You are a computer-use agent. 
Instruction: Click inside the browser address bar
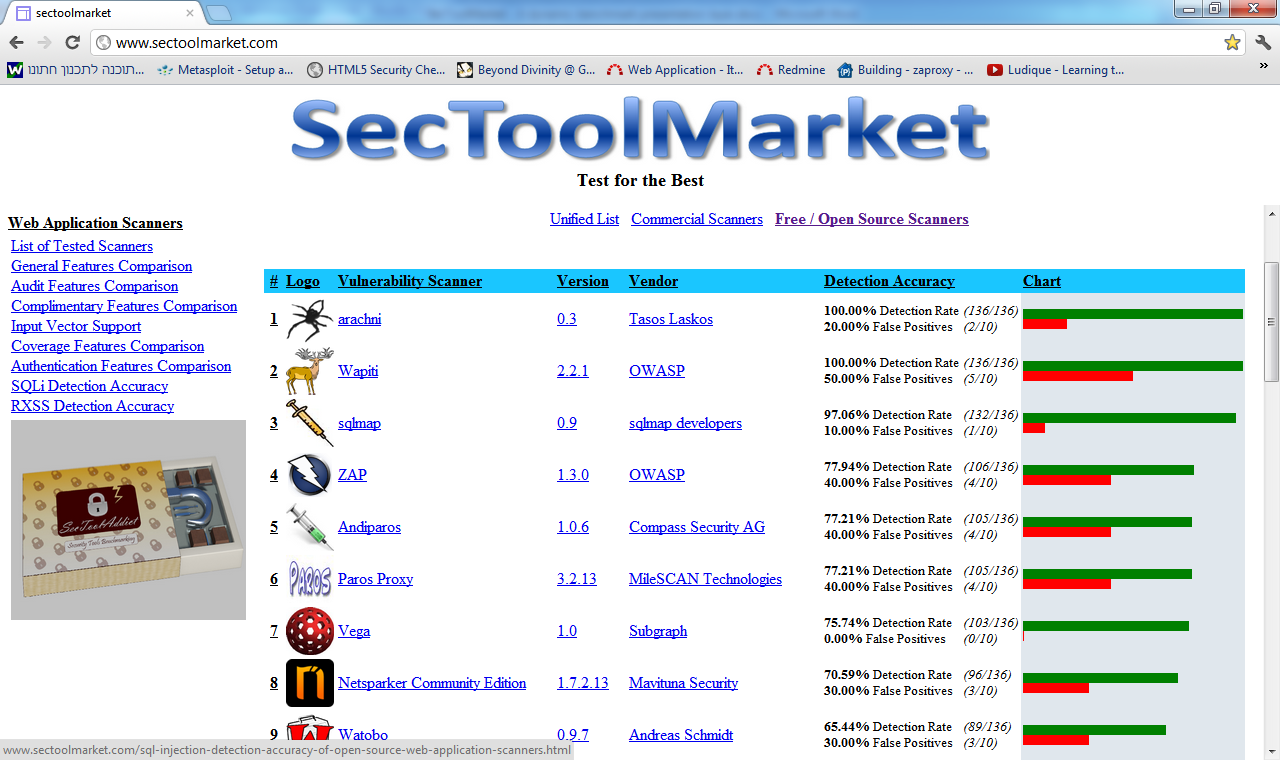(400, 44)
